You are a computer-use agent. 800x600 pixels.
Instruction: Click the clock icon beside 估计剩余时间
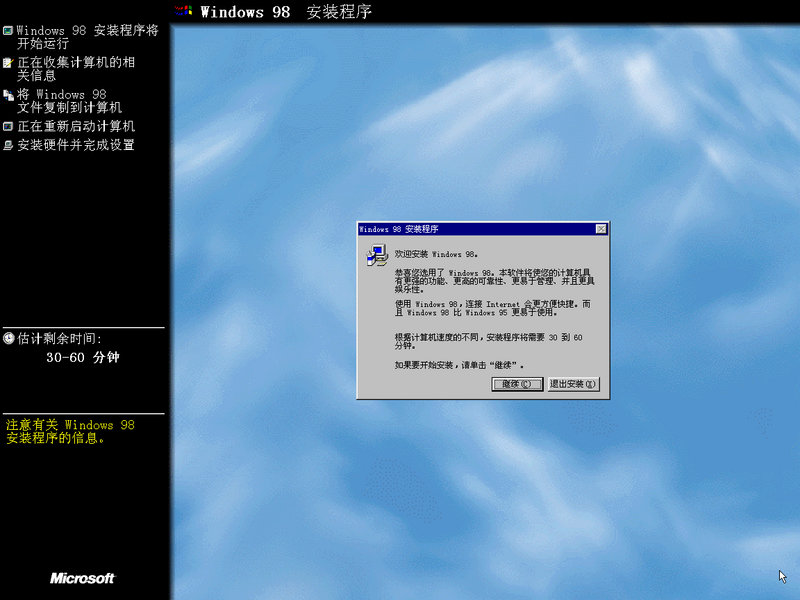coord(9,338)
